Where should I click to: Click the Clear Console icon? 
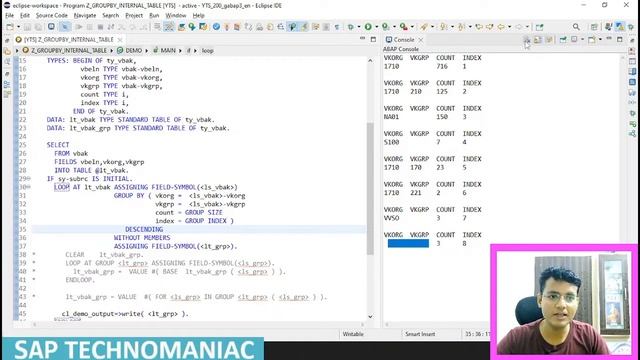(527, 40)
